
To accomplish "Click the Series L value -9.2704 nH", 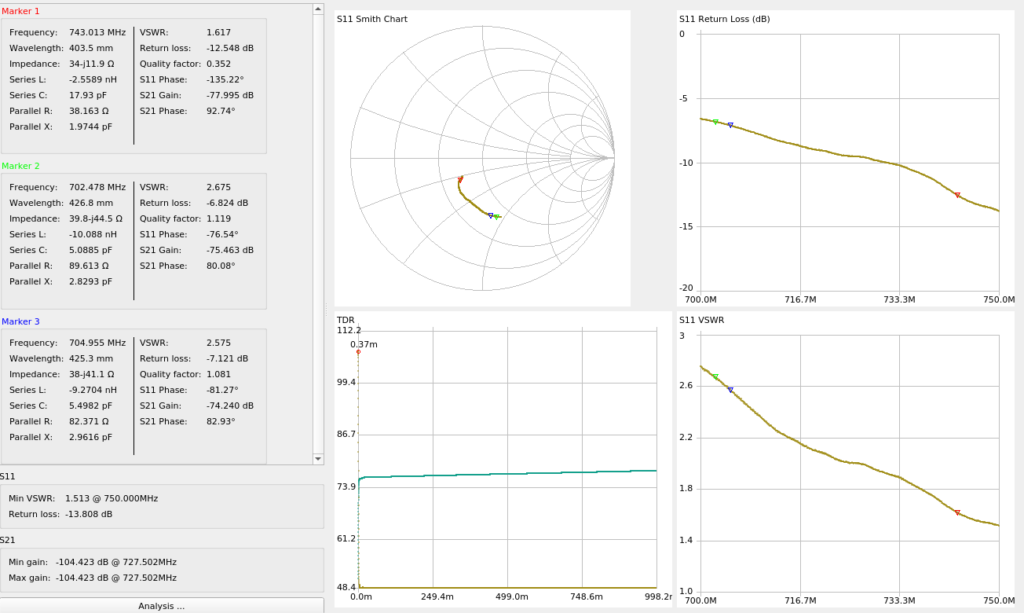I will point(93,390).
